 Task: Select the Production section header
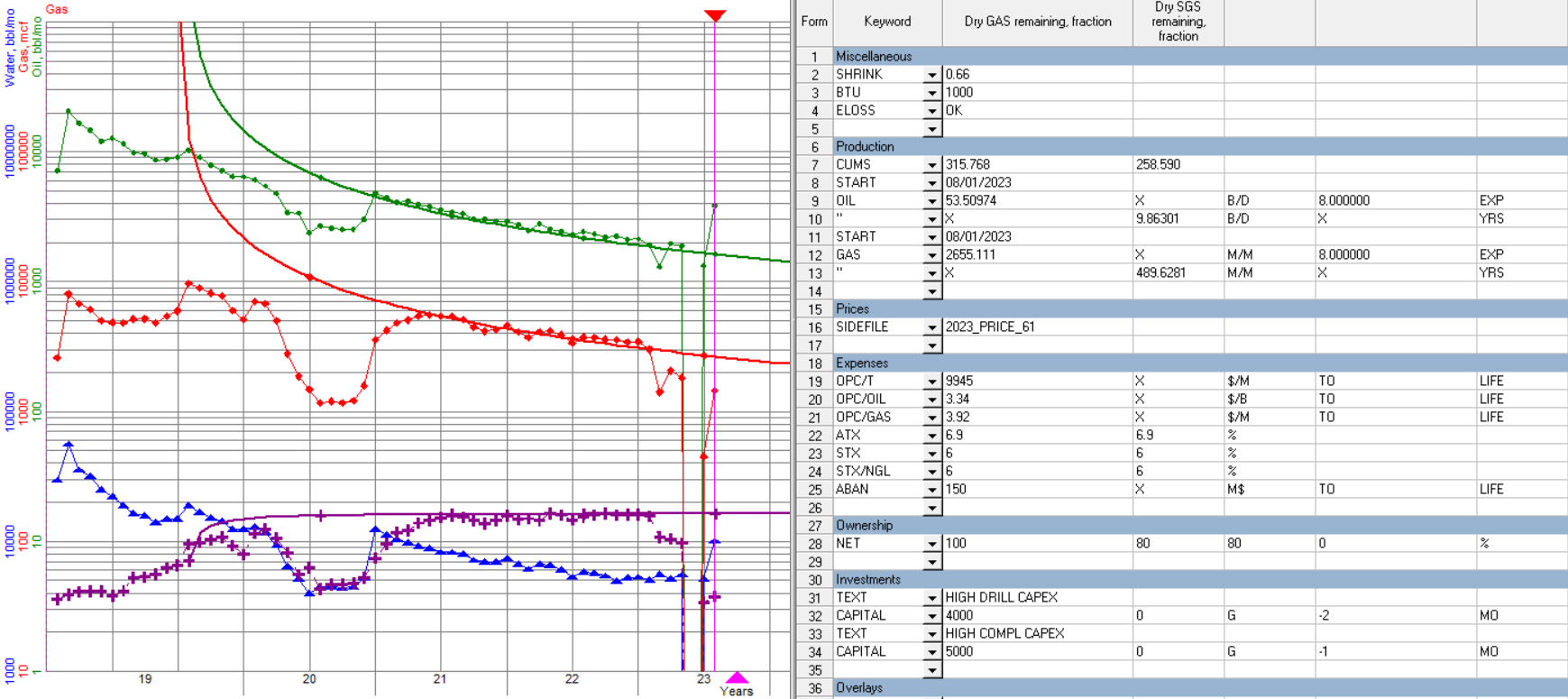point(1200,146)
